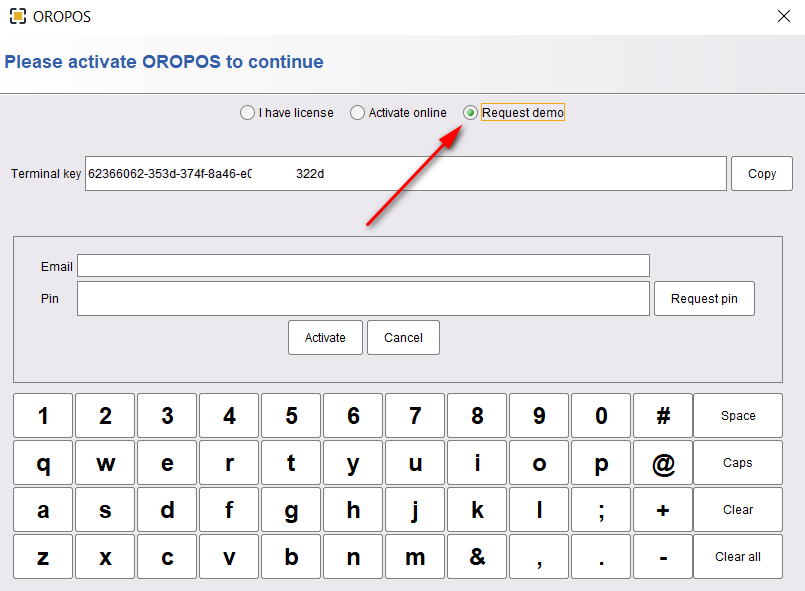
Task: Tap the 1 key on virtual keyboard
Action: 43,415
